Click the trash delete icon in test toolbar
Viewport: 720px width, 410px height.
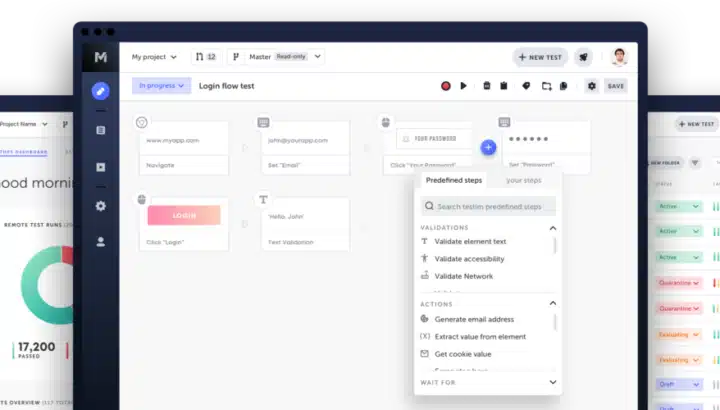(487, 86)
